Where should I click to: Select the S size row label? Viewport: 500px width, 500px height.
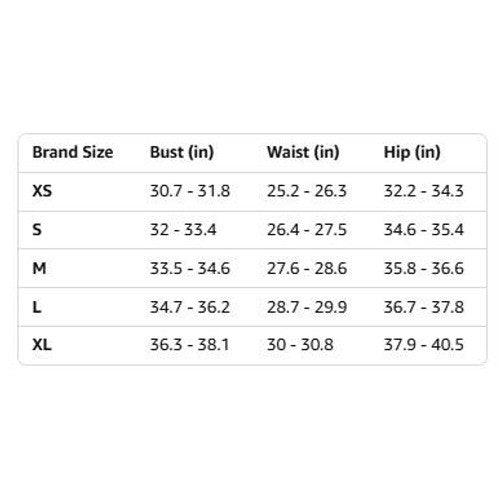(37, 230)
